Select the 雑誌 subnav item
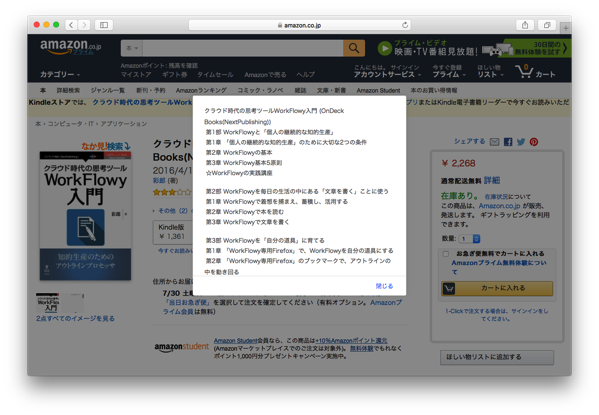 [x=300, y=90]
